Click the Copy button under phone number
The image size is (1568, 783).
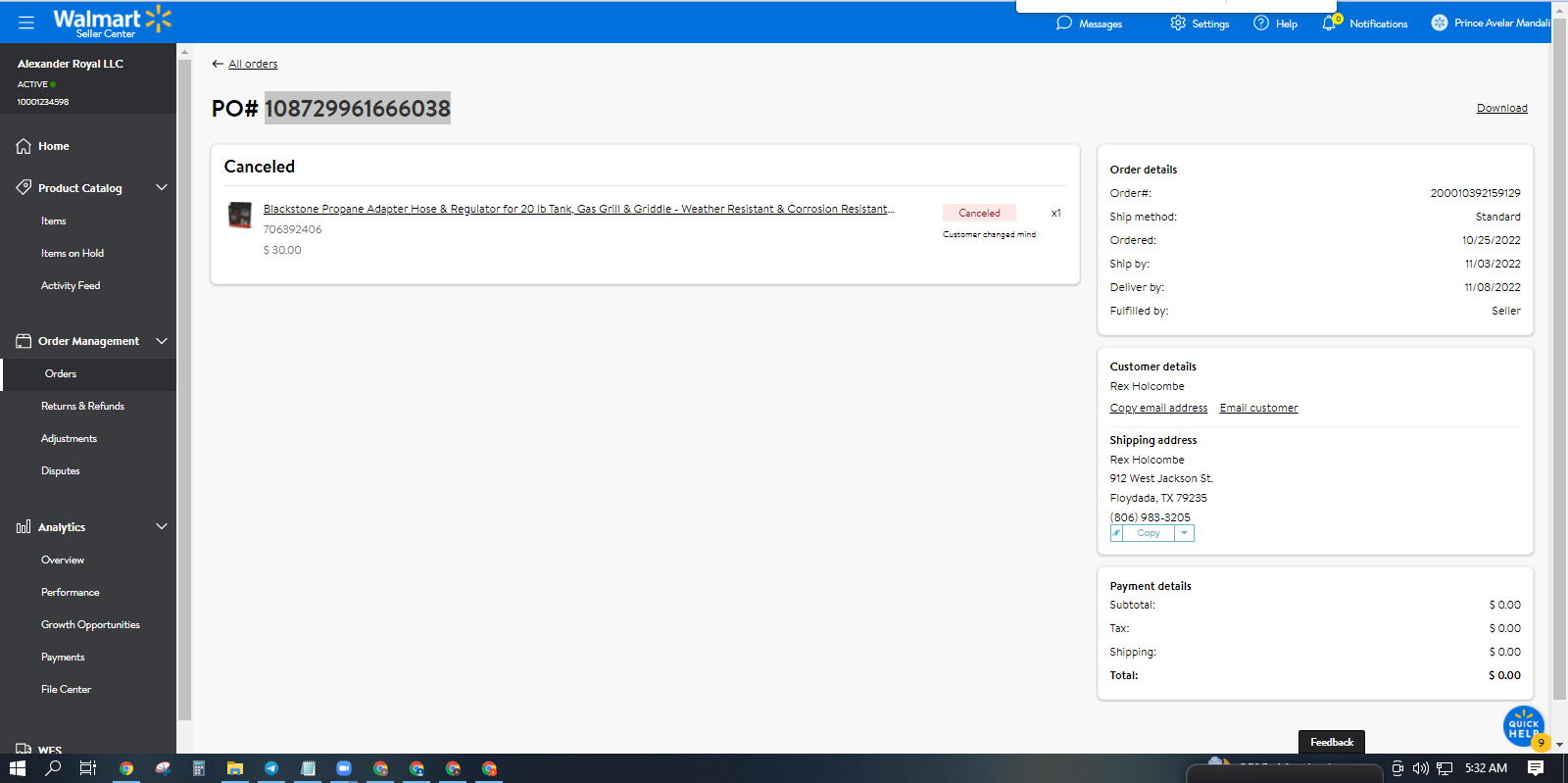coord(1149,533)
